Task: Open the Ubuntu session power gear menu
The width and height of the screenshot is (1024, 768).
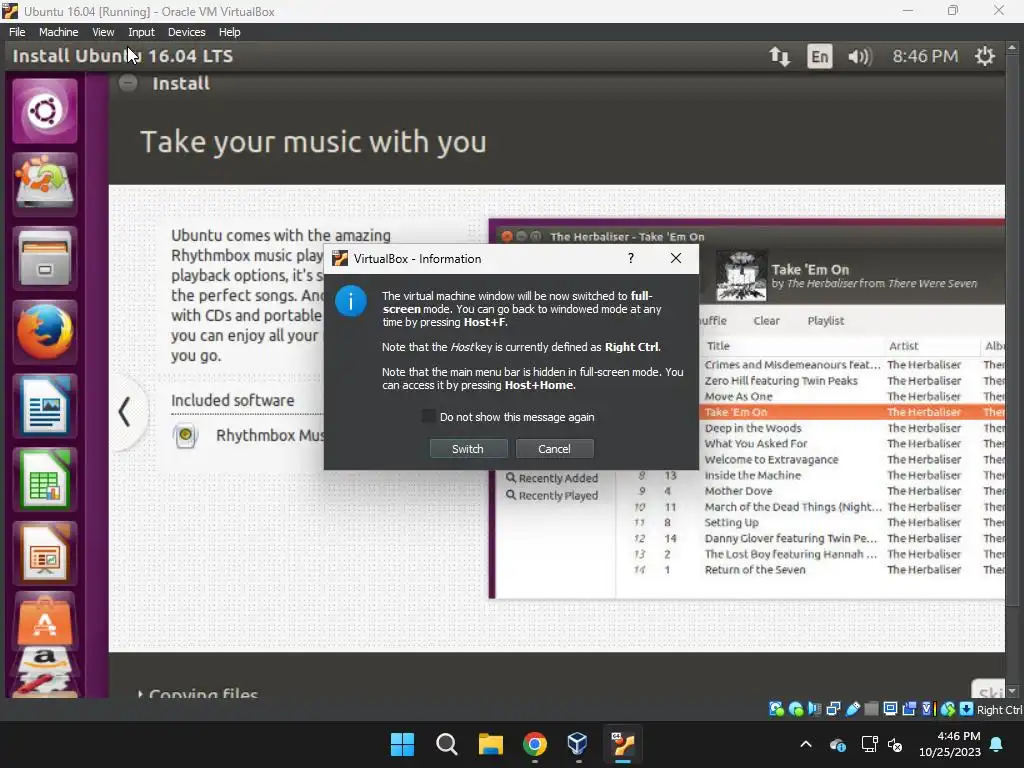Action: click(985, 56)
